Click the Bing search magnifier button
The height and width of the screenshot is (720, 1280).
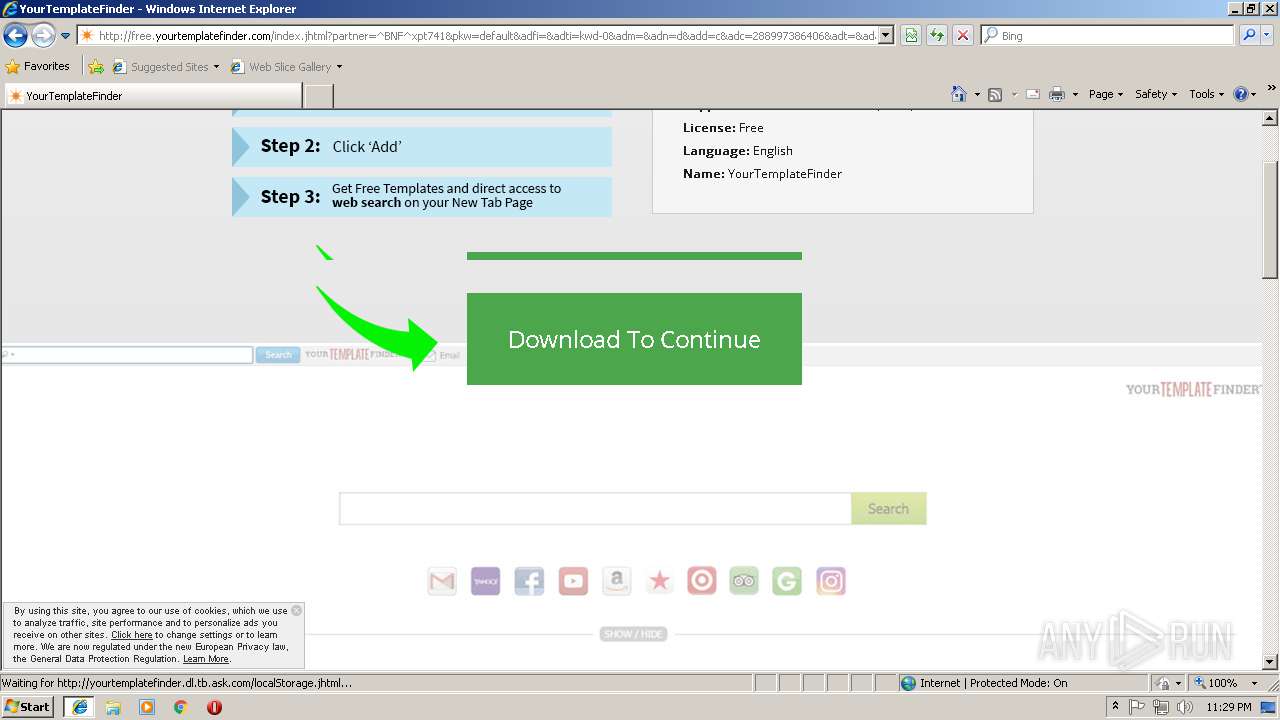(x=1247, y=36)
